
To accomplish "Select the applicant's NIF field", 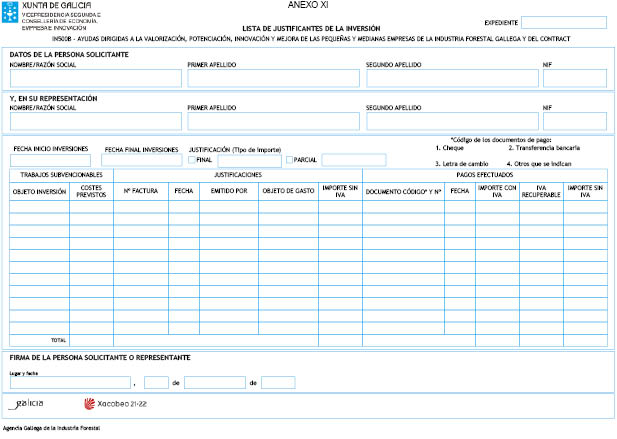I will 574,79.
